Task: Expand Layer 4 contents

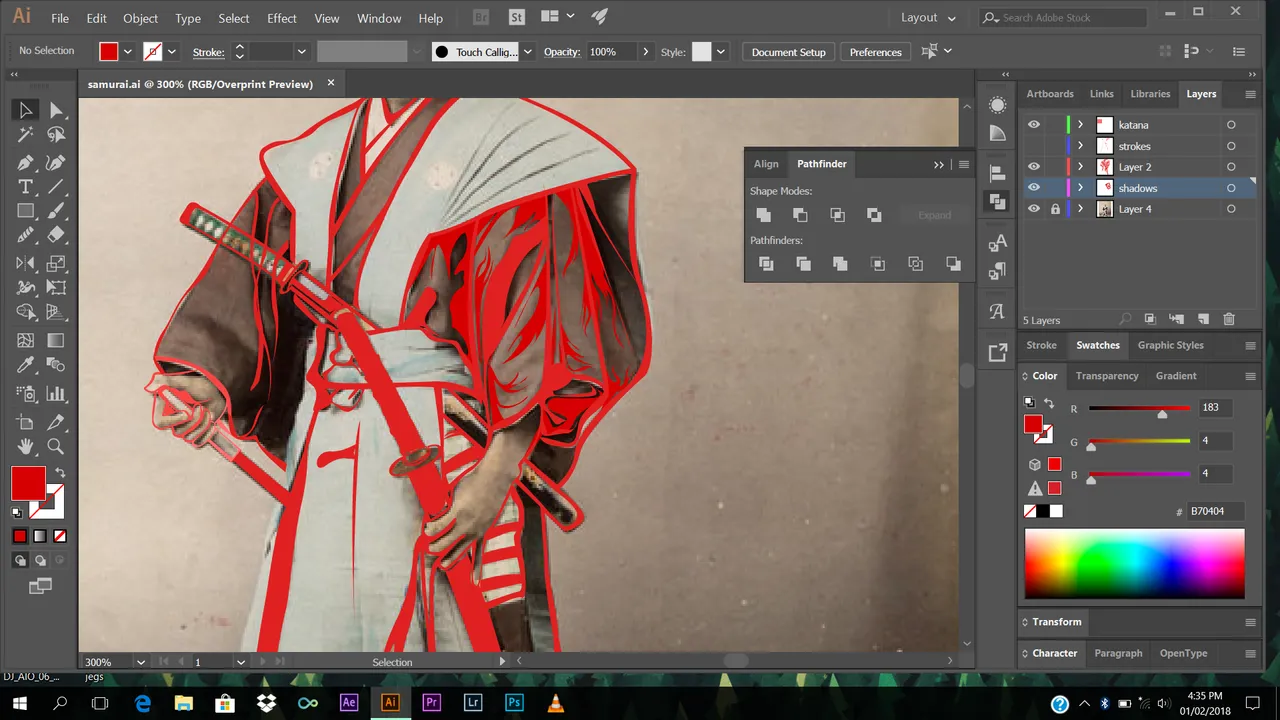Action: pos(1080,209)
